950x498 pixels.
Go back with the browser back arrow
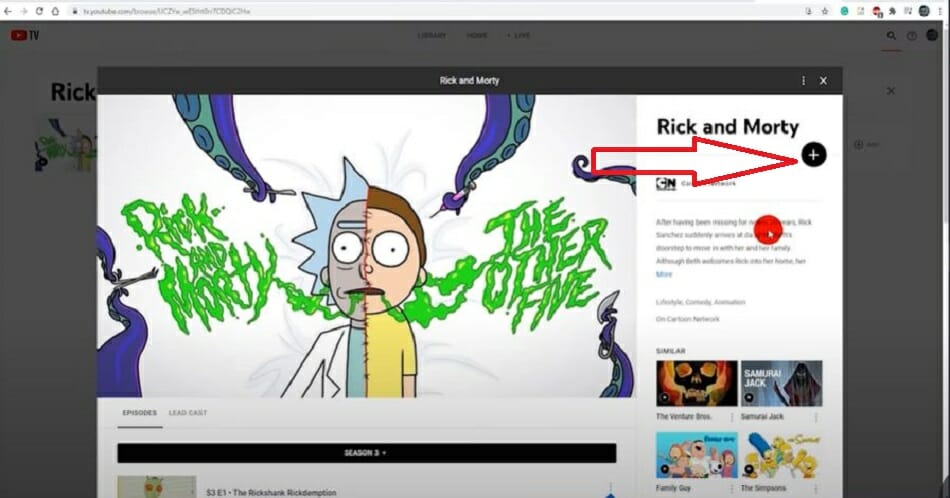point(8,11)
